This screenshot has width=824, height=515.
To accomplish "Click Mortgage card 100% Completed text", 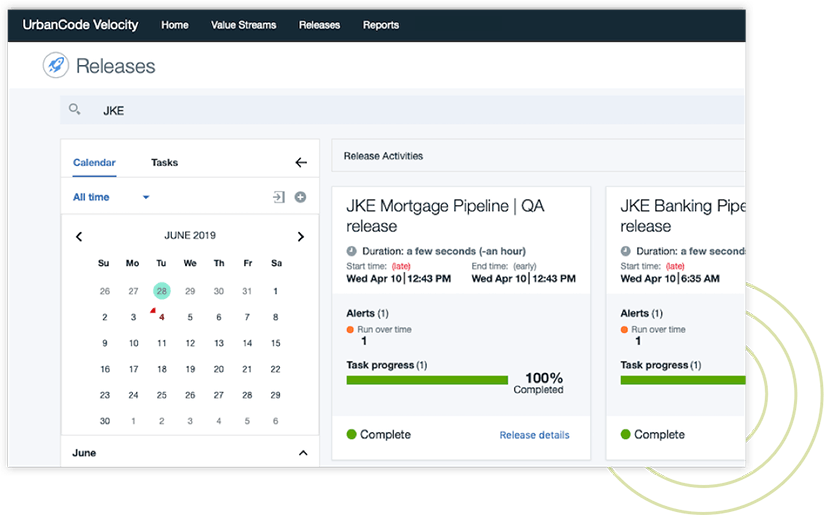I will coord(540,383).
